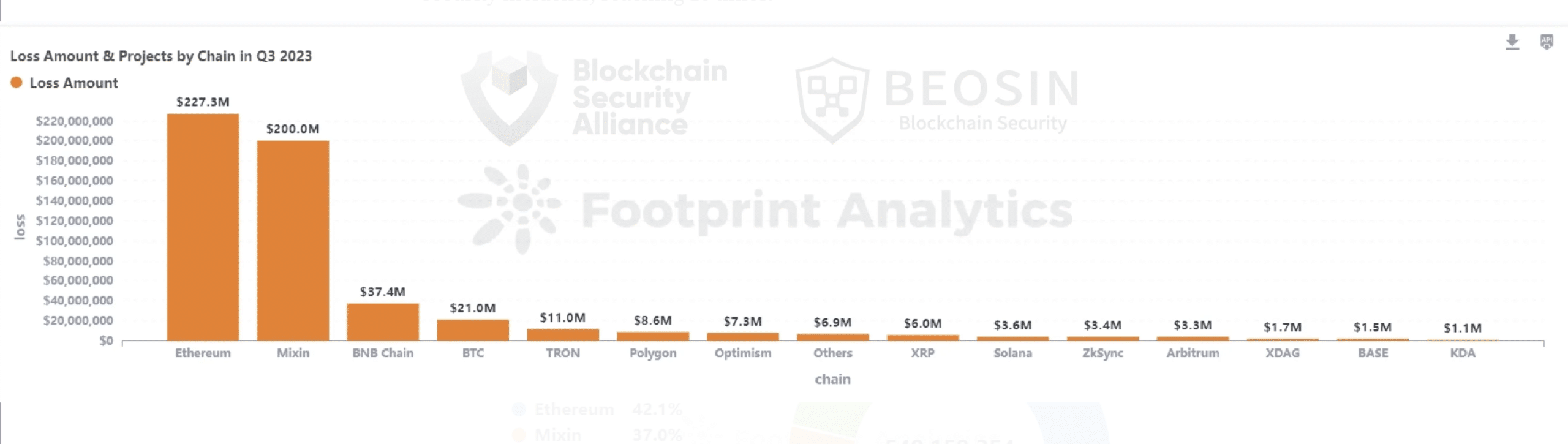Click the Polygon axis label
Image resolution: width=1568 pixels, height=444 pixels.
[x=653, y=353]
